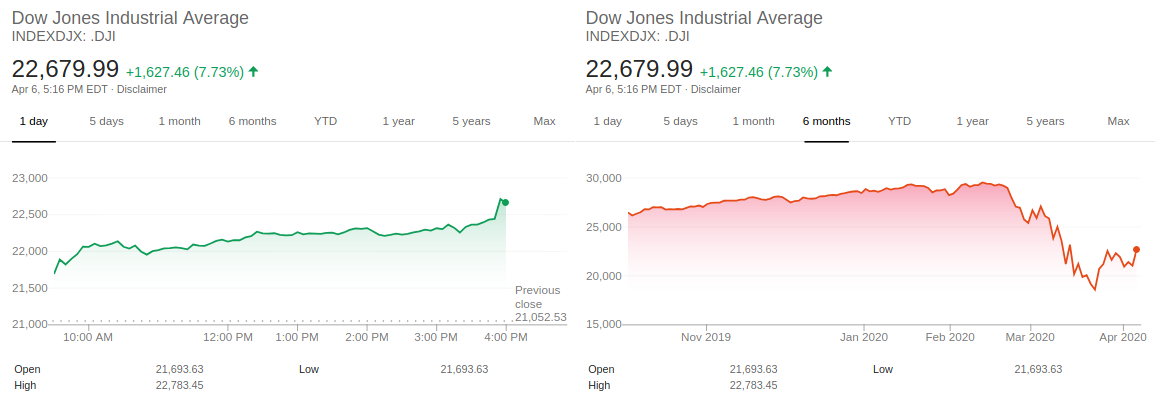The image size is (1167, 402).
Task: Open Disclaimer link under the red chart's quote
Action: [x=716, y=89]
